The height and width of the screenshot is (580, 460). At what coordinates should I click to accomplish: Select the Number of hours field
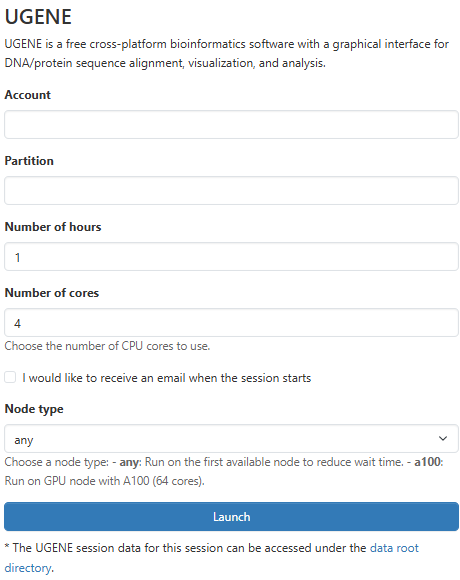[231, 256]
